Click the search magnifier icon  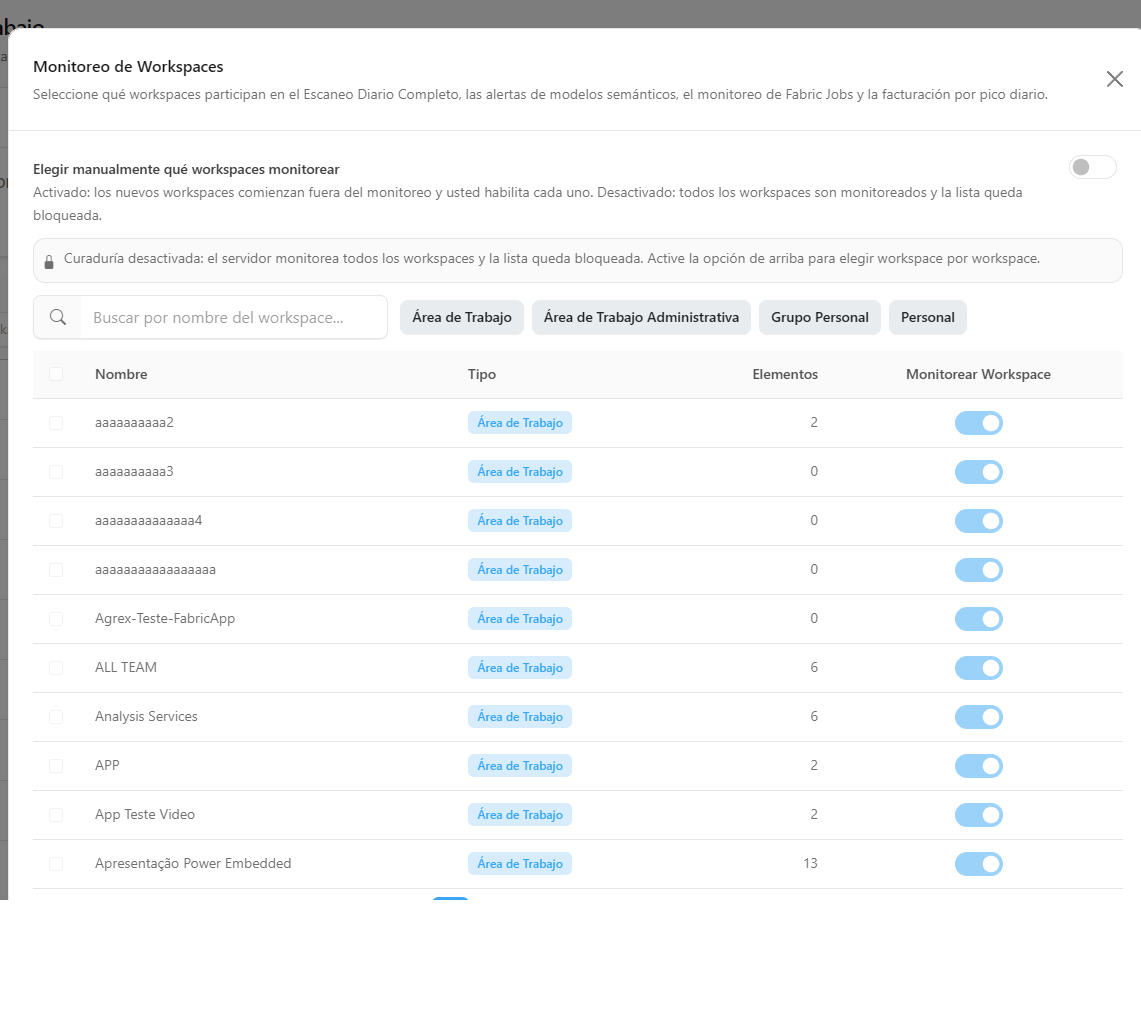[58, 317]
